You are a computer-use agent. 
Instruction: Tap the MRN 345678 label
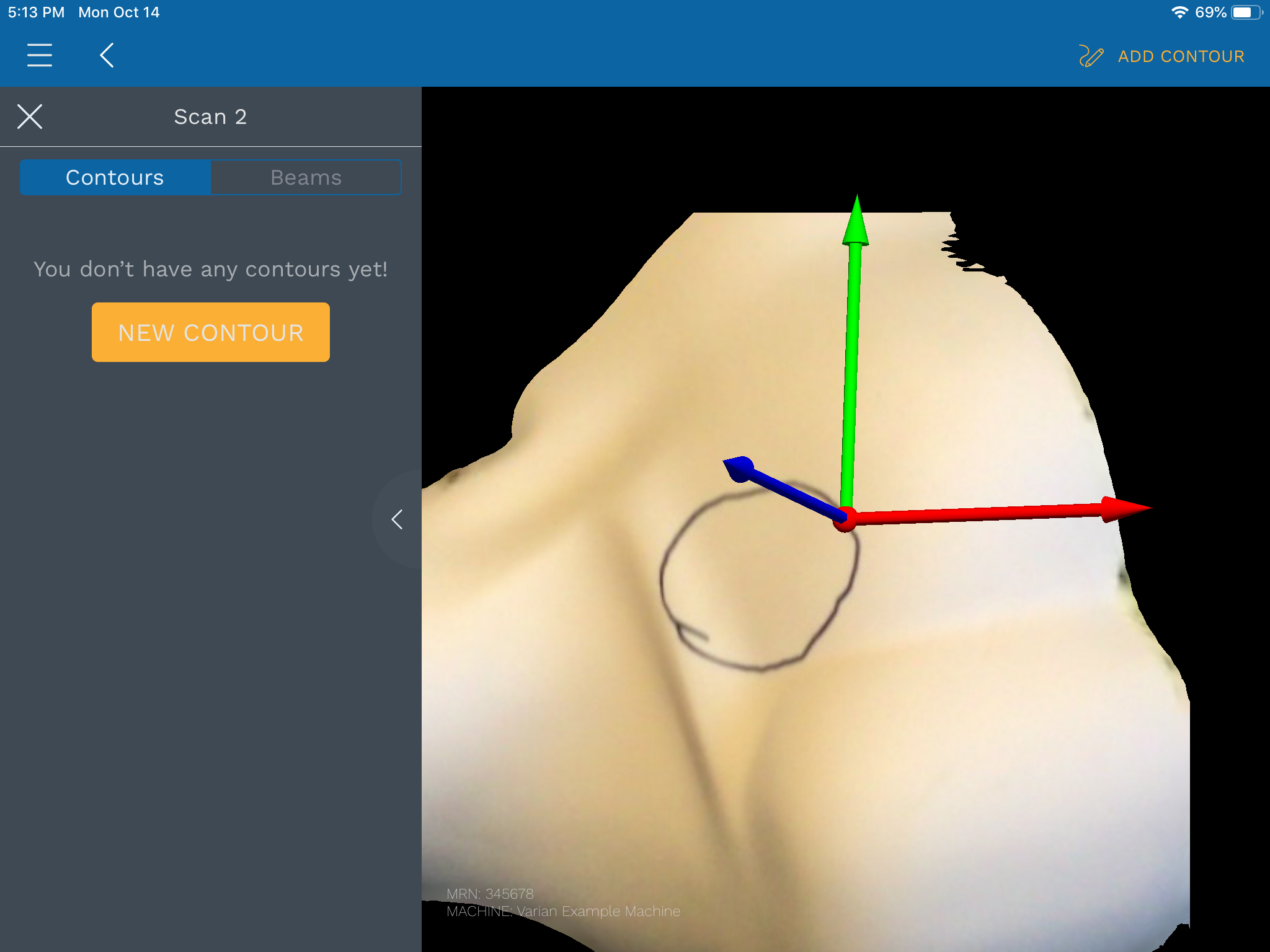(490, 894)
